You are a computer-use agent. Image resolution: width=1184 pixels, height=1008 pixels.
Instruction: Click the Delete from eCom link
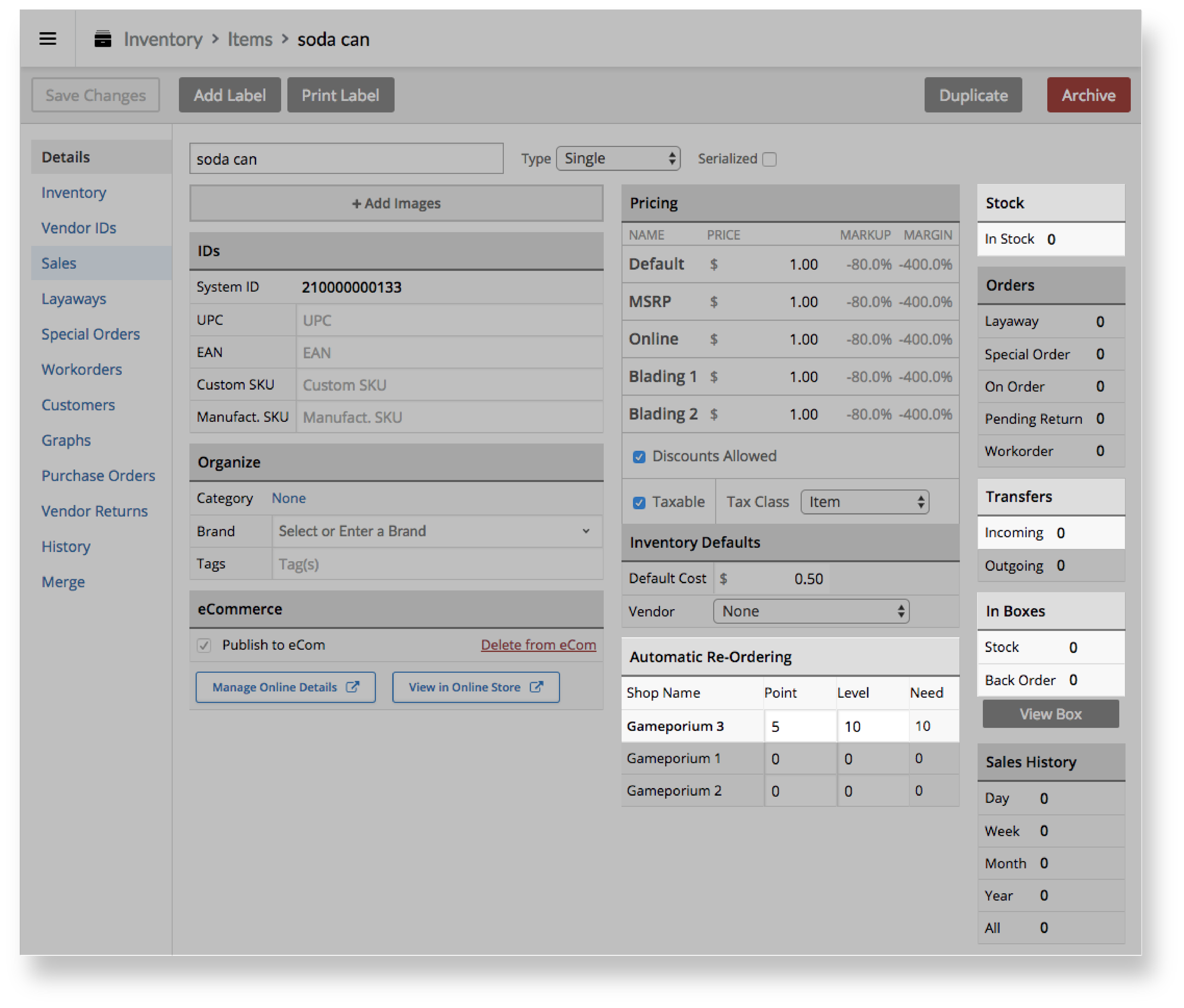538,645
